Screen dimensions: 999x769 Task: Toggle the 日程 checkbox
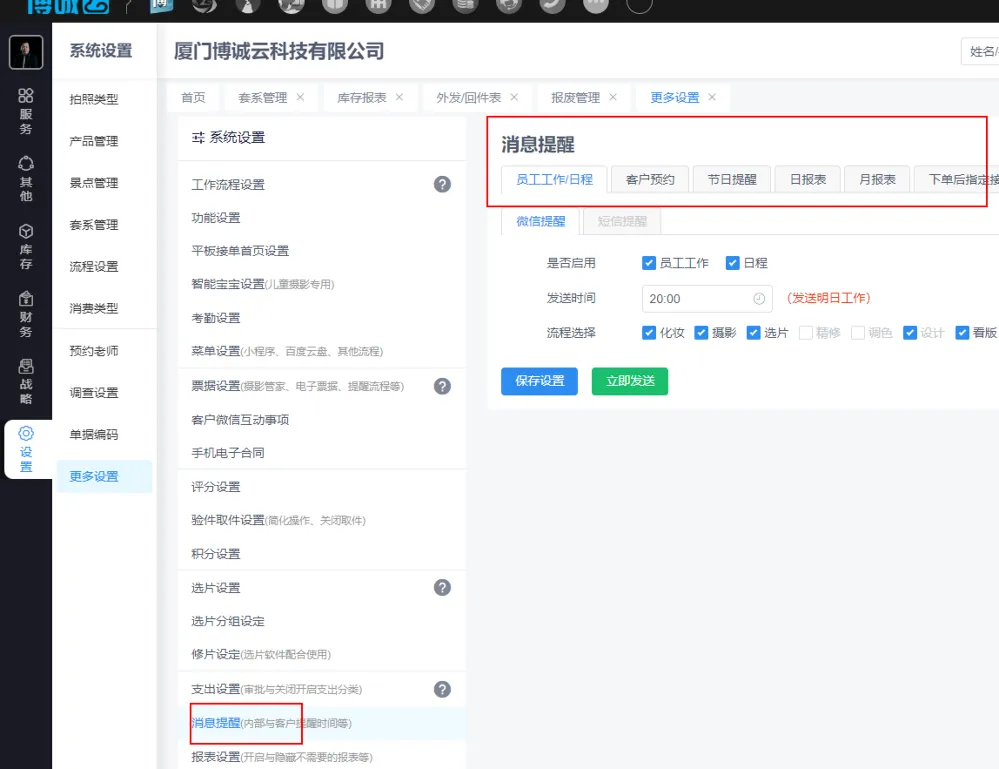click(733, 263)
